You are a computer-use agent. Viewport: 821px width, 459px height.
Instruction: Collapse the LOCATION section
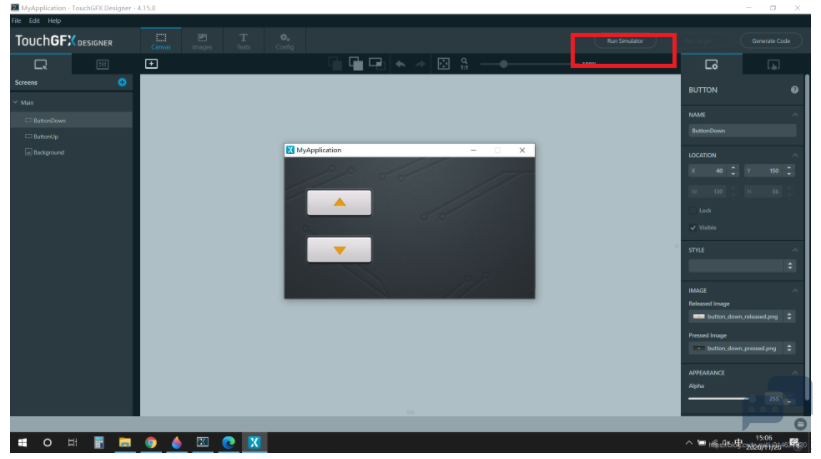click(x=795, y=155)
